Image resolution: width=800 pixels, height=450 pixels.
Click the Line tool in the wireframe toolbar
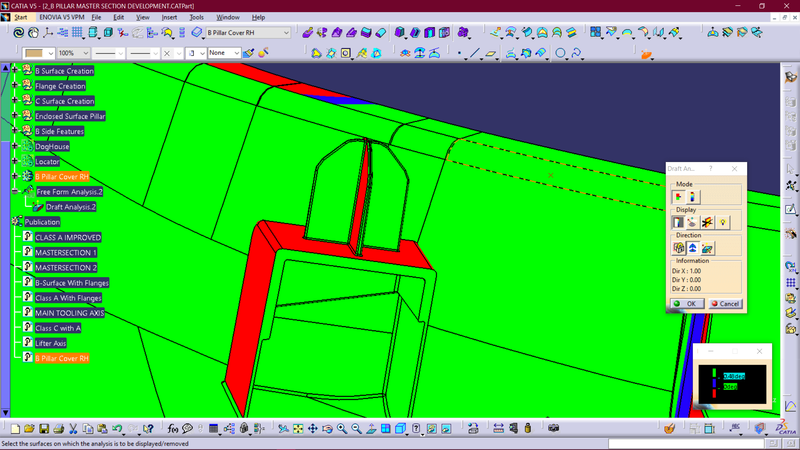click(x=474, y=53)
